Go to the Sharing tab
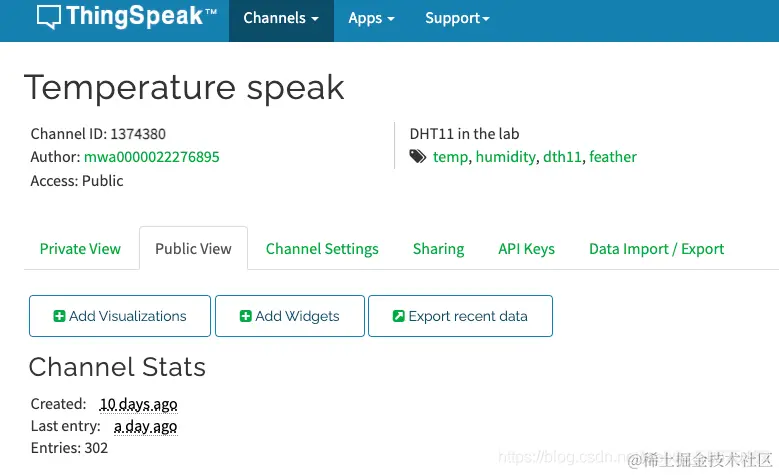 click(x=438, y=248)
